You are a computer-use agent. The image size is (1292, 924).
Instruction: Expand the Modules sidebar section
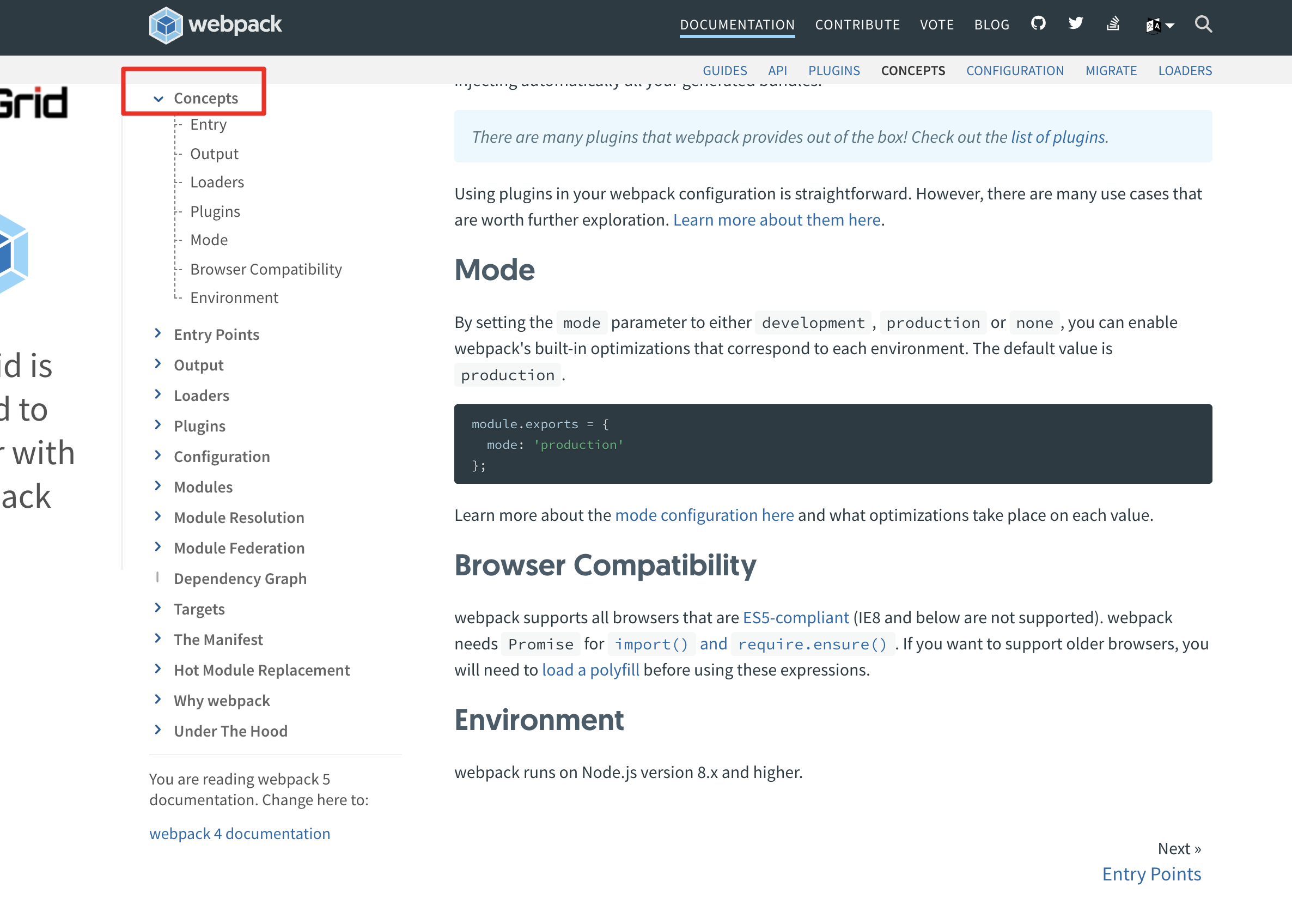tap(158, 485)
